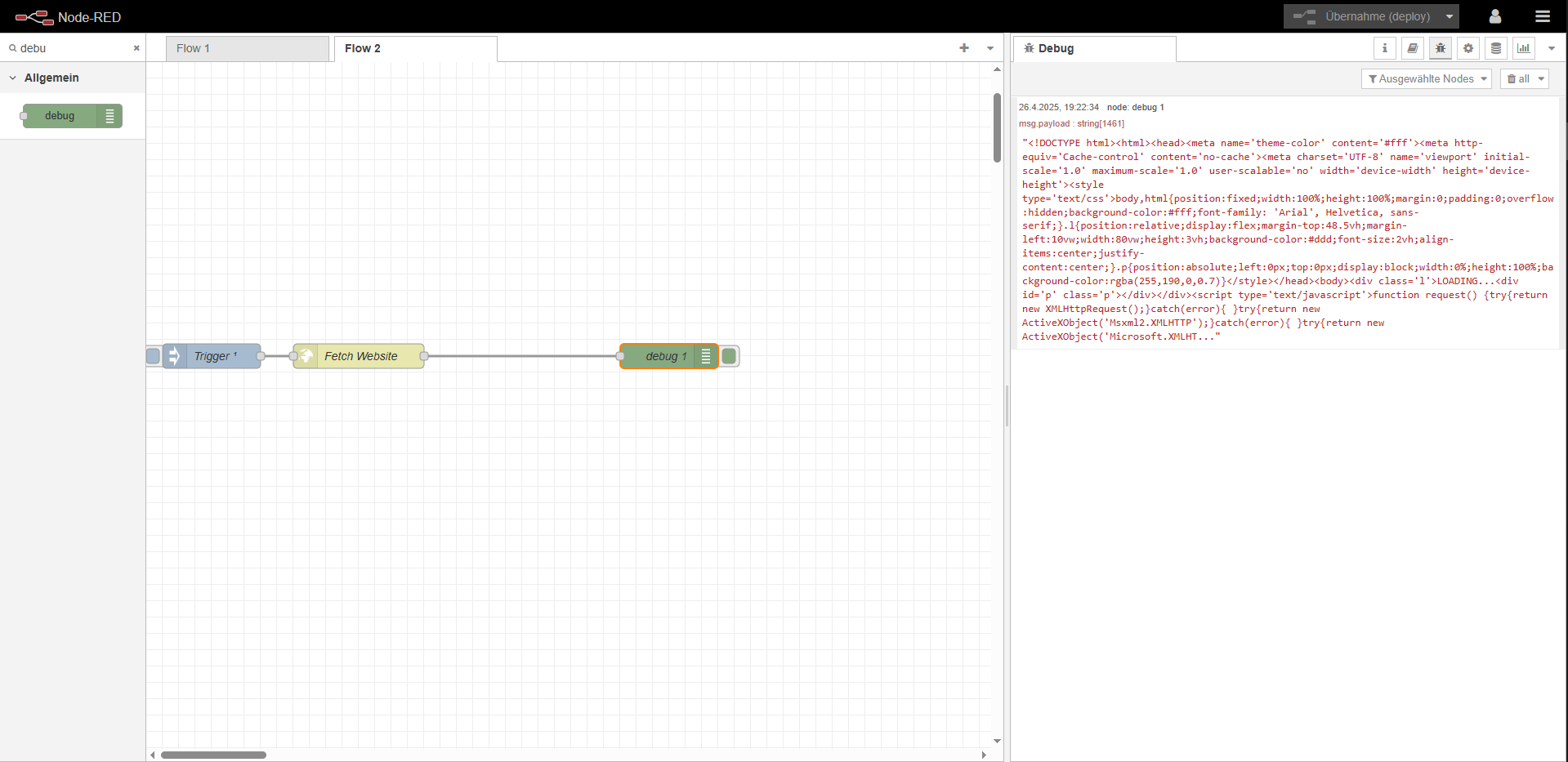The height and width of the screenshot is (762, 1568).
Task: Click the 26.4.2025, 19:22:34 timestamp
Action: (1058, 107)
